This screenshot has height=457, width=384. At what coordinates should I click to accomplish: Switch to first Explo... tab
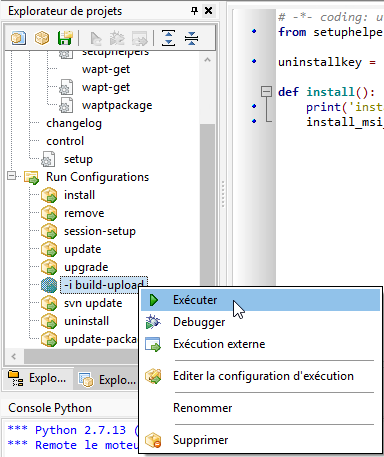pyautogui.click(x=37, y=378)
